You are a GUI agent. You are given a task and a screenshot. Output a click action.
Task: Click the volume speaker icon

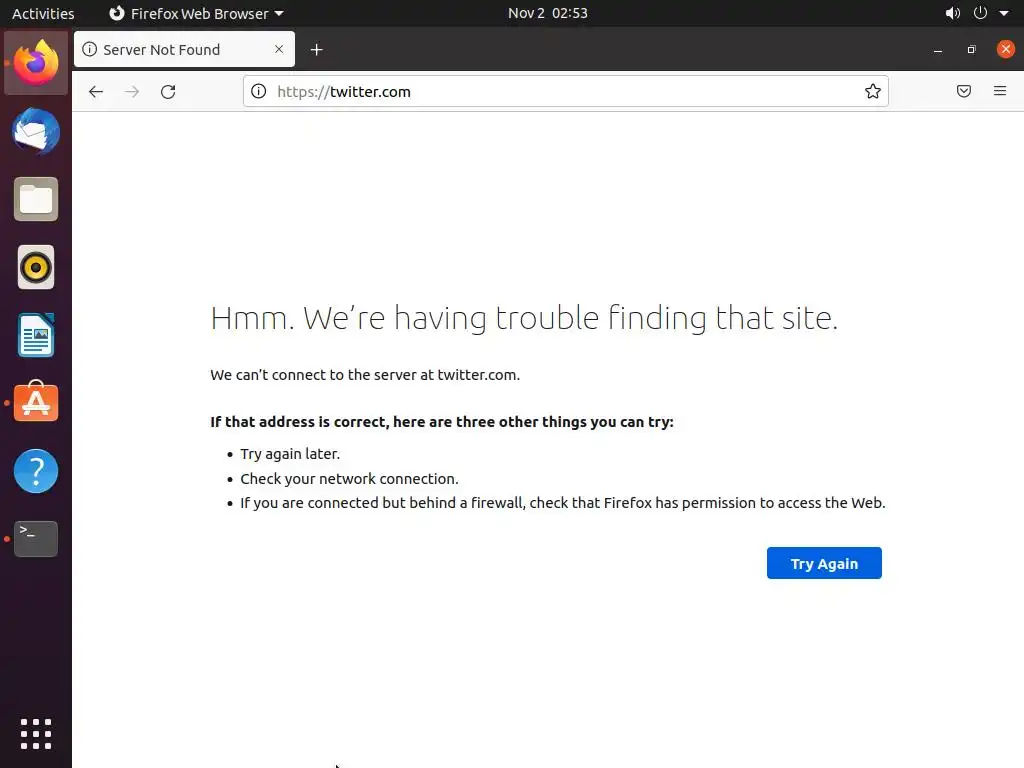[953, 13]
